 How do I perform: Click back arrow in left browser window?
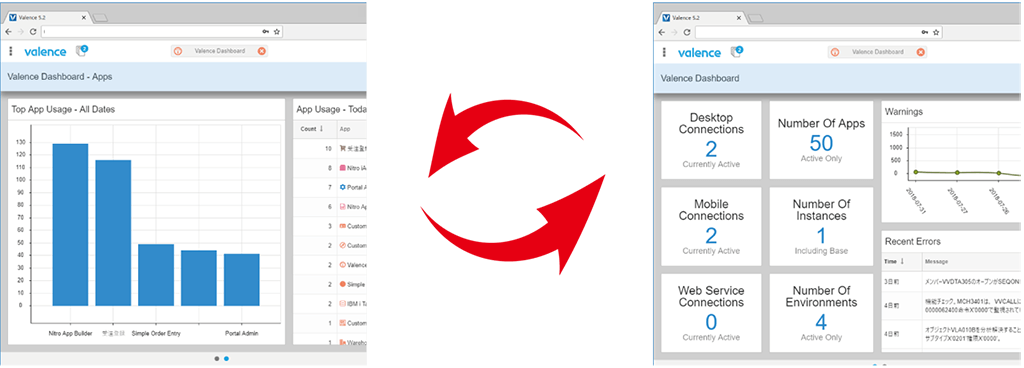click(8, 31)
